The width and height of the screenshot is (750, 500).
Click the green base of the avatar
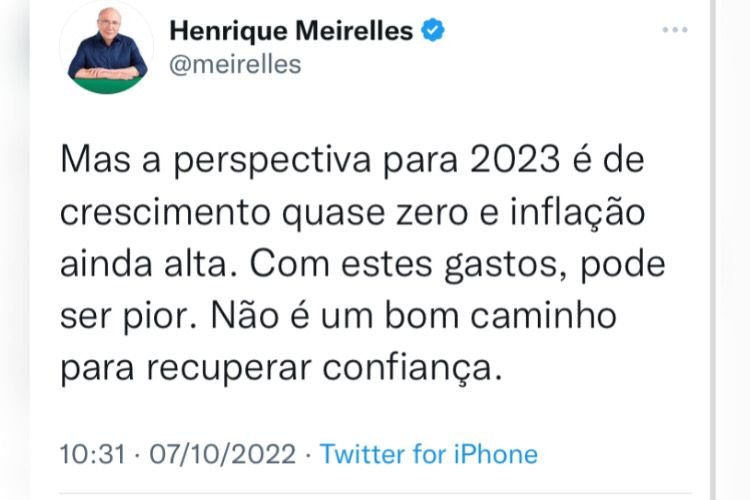(x=107, y=85)
